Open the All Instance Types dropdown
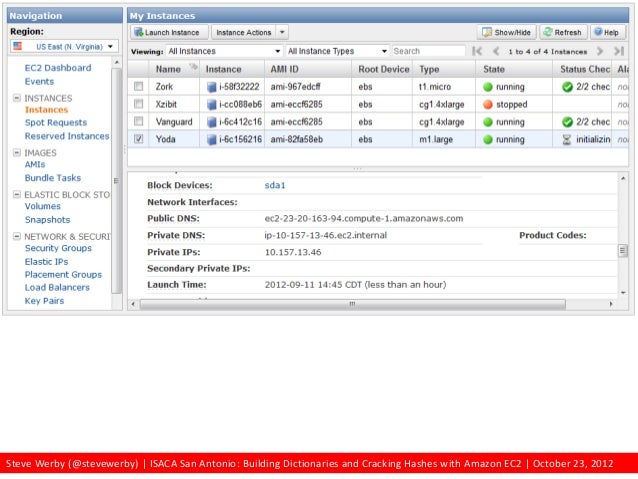Viewport: 638px width, 479px height. click(x=337, y=51)
